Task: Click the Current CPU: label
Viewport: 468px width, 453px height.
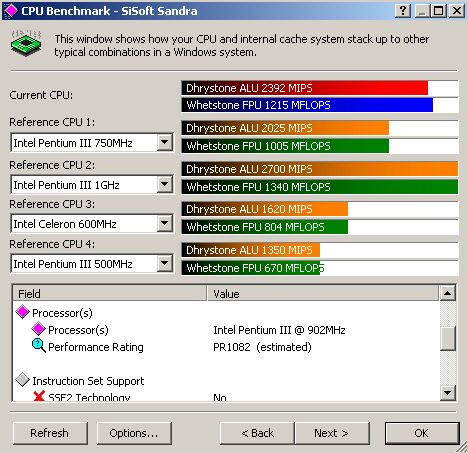Action: point(41,95)
